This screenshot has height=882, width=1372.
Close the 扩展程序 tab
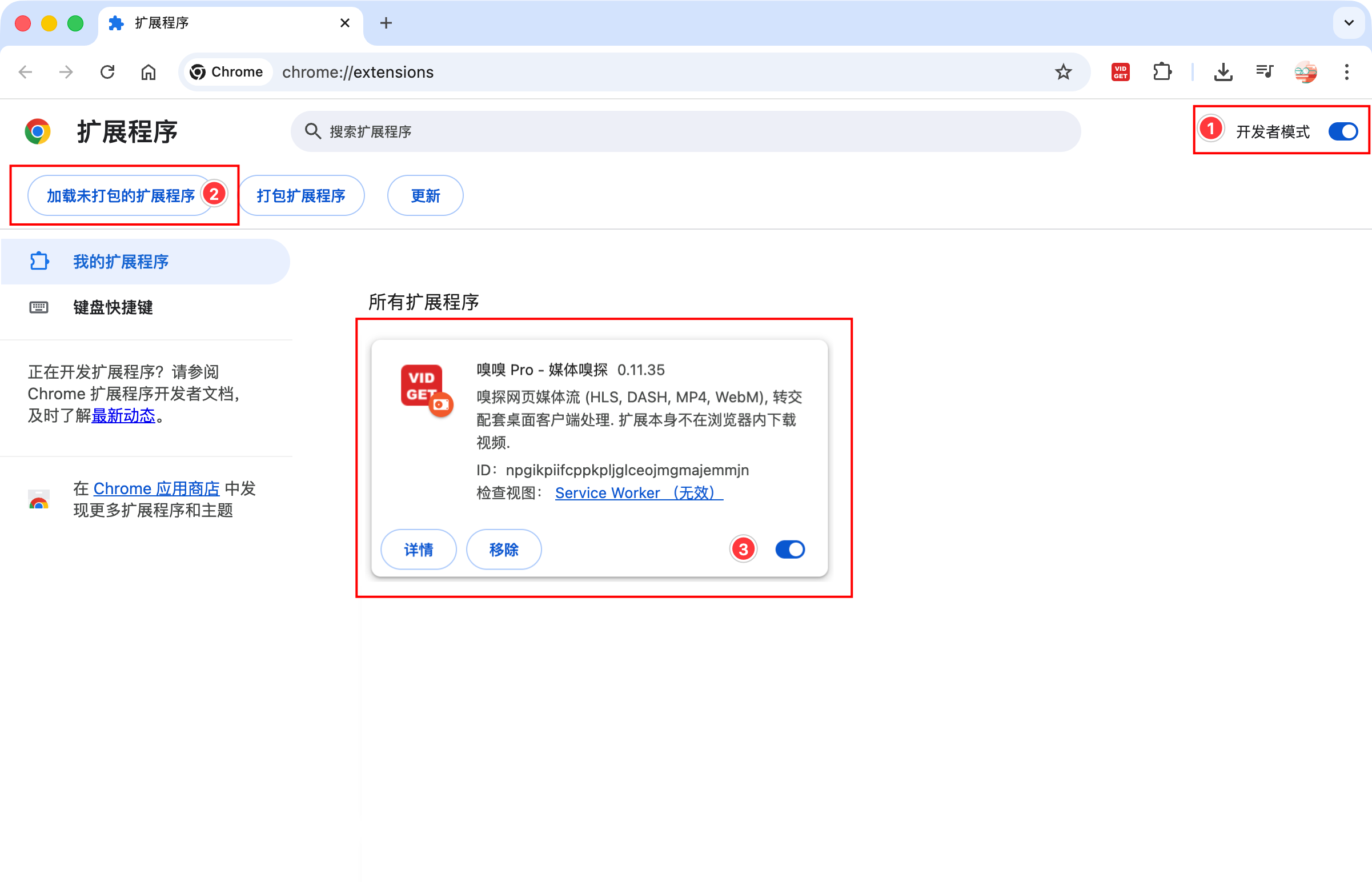tap(345, 23)
